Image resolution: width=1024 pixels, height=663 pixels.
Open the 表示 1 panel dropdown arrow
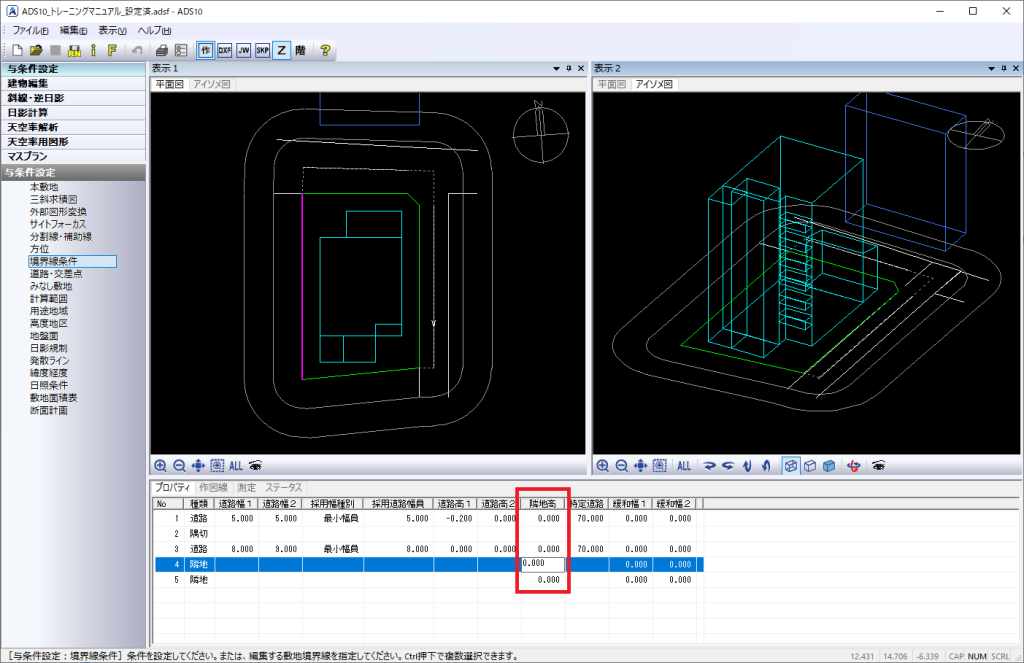(556, 69)
